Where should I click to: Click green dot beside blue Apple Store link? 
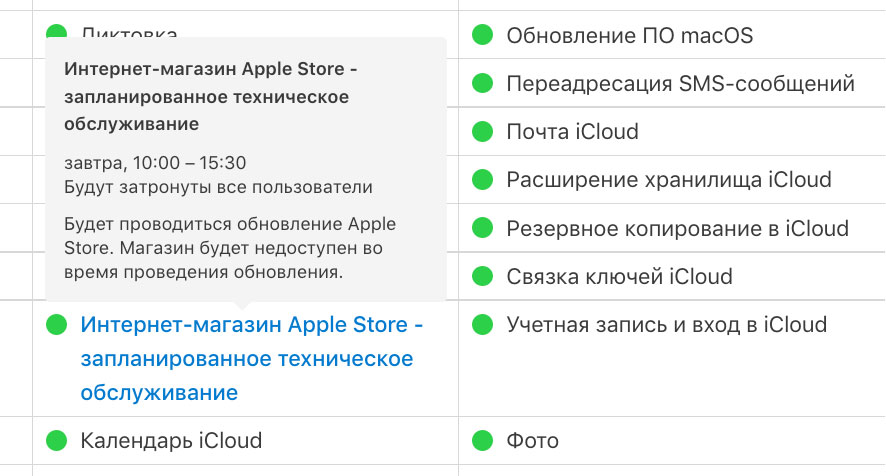point(57,324)
